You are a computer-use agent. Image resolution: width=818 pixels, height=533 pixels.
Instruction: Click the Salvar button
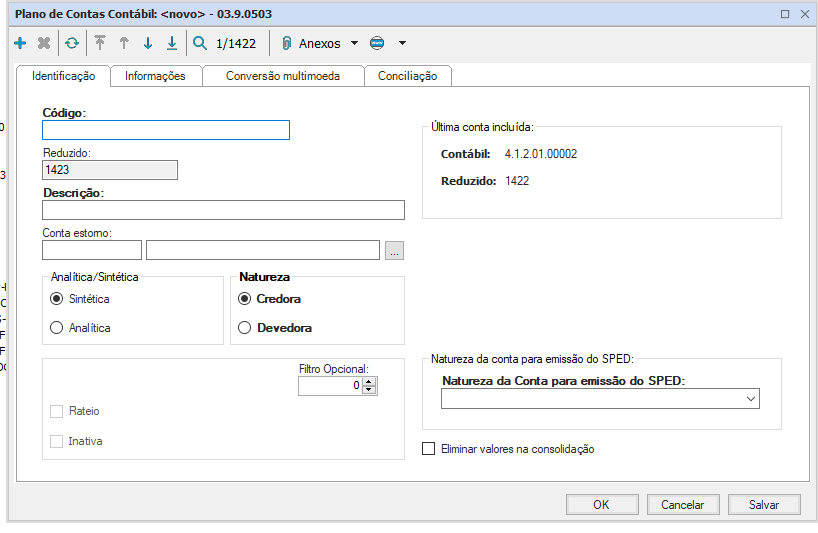[764, 505]
